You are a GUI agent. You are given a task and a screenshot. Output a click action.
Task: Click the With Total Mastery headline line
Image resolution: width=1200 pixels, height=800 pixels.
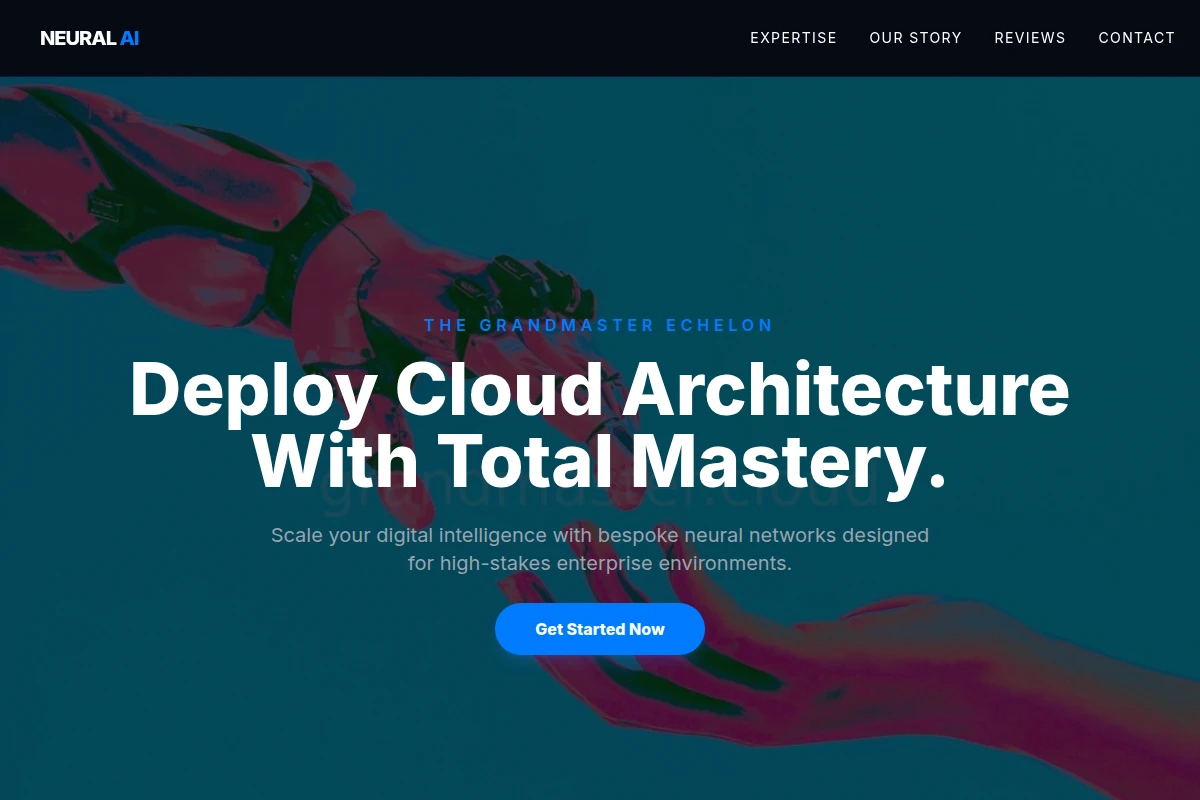(600, 461)
